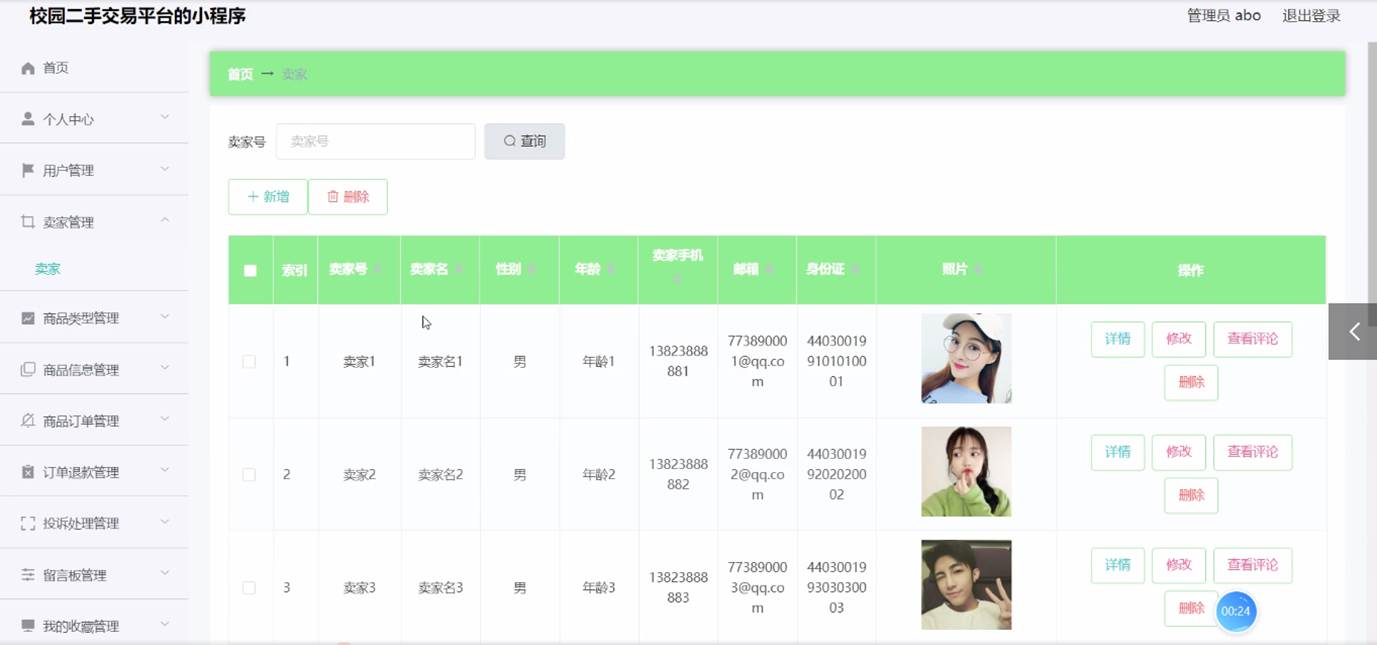This screenshot has height=645, width=1377.
Task: Expand the 订单退款管理 menu chevron
Action: (165, 471)
